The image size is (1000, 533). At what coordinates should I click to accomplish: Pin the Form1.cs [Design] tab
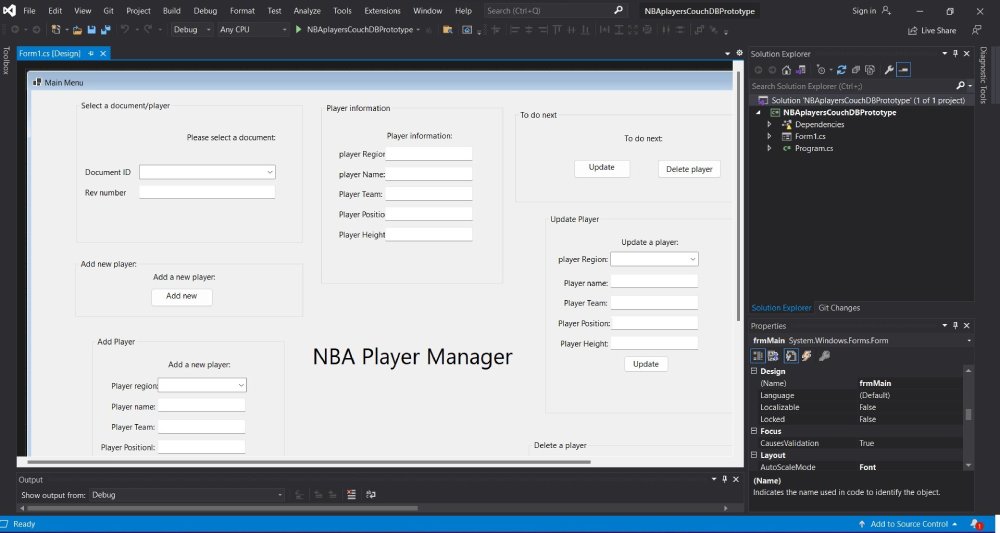[91, 53]
